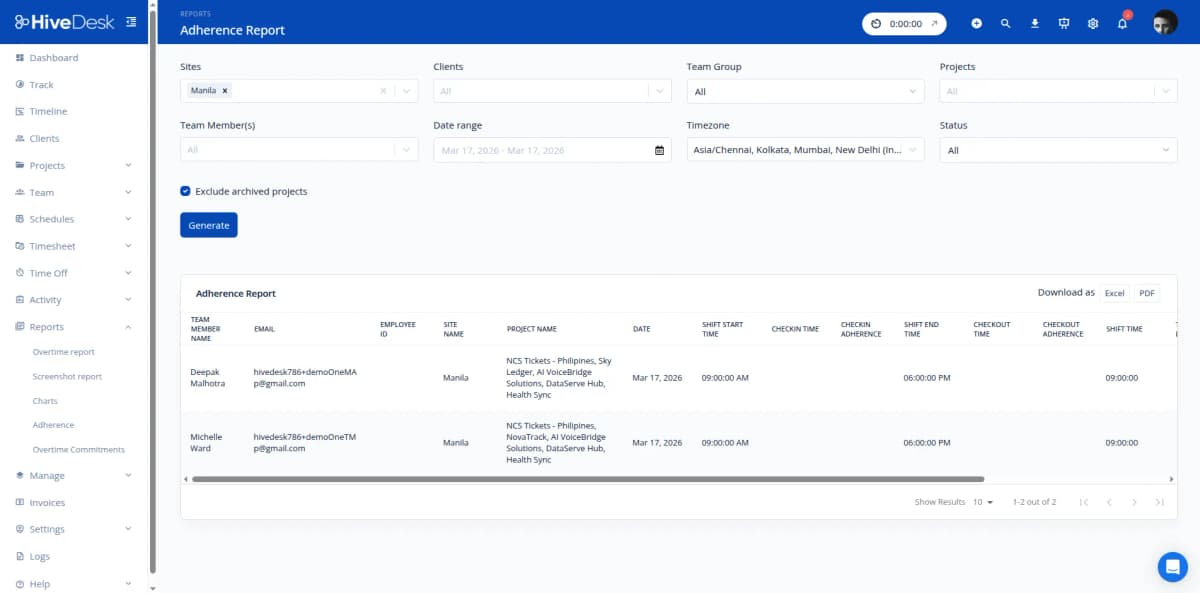This screenshot has height=593, width=1200.
Task: Open the Charts report from the sidebar
Action: point(45,400)
